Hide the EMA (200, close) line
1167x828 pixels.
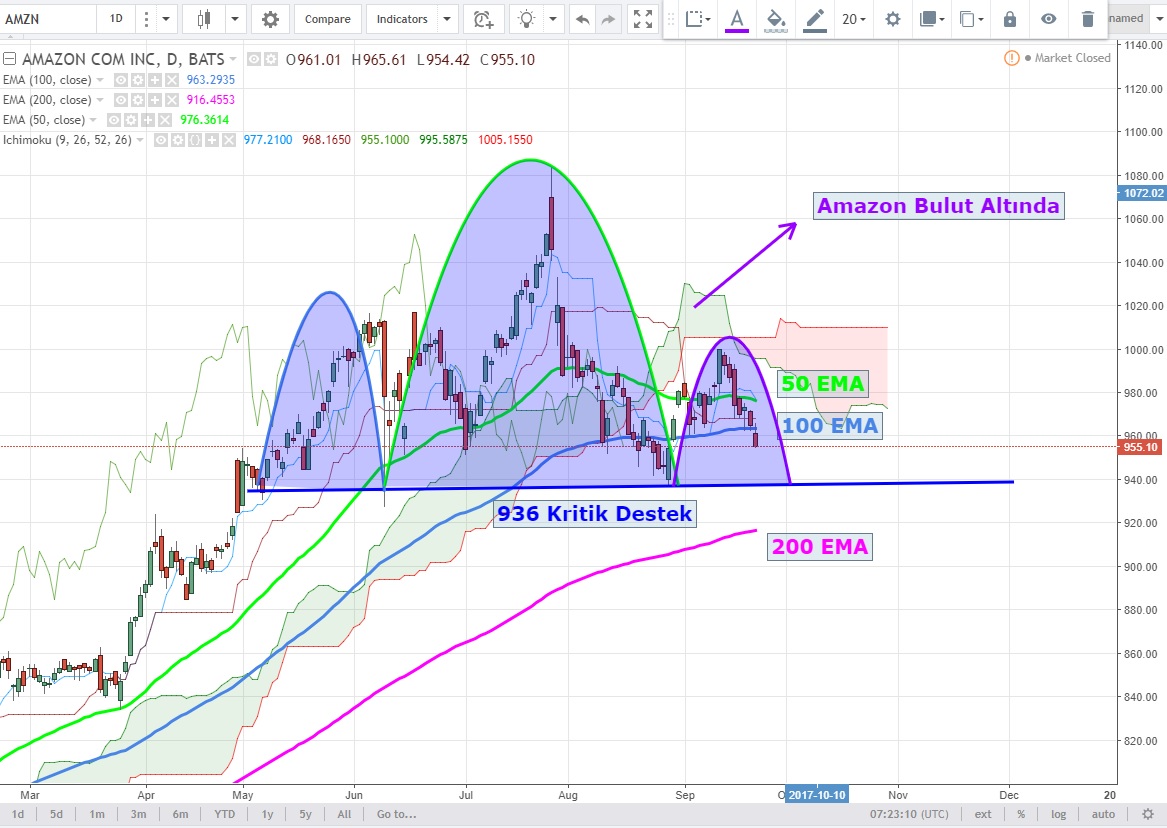121,100
